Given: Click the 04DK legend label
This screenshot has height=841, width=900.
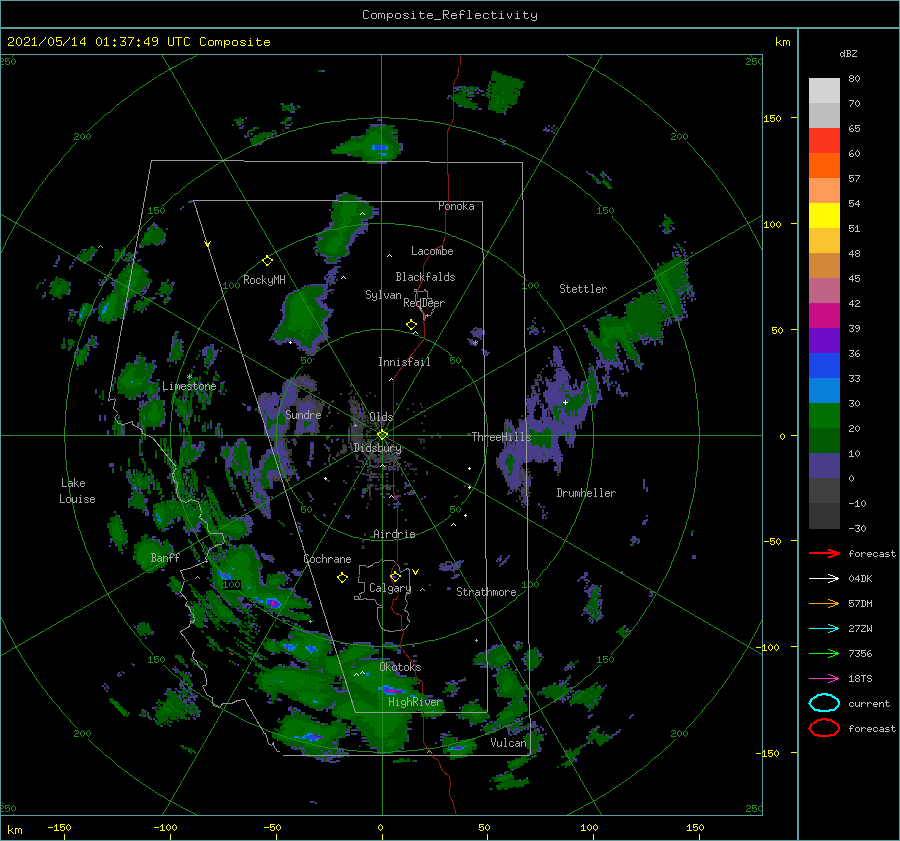Looking at the screenshot, I should point(860,578).
